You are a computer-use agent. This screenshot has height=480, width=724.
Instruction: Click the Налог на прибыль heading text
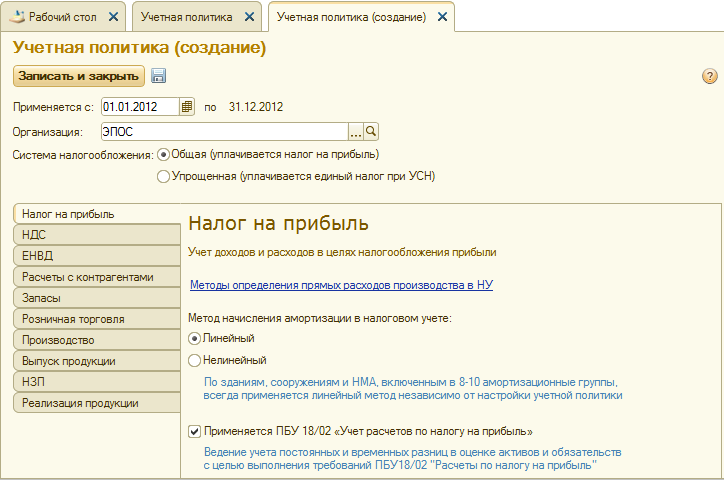click(x=278, y=223)
